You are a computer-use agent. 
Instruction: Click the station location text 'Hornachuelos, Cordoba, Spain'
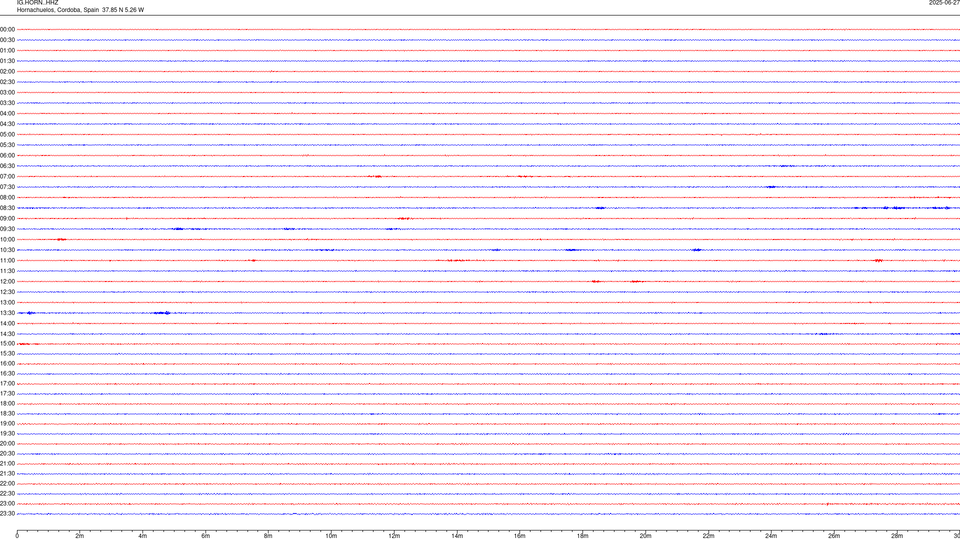click(x=58, y=10)
